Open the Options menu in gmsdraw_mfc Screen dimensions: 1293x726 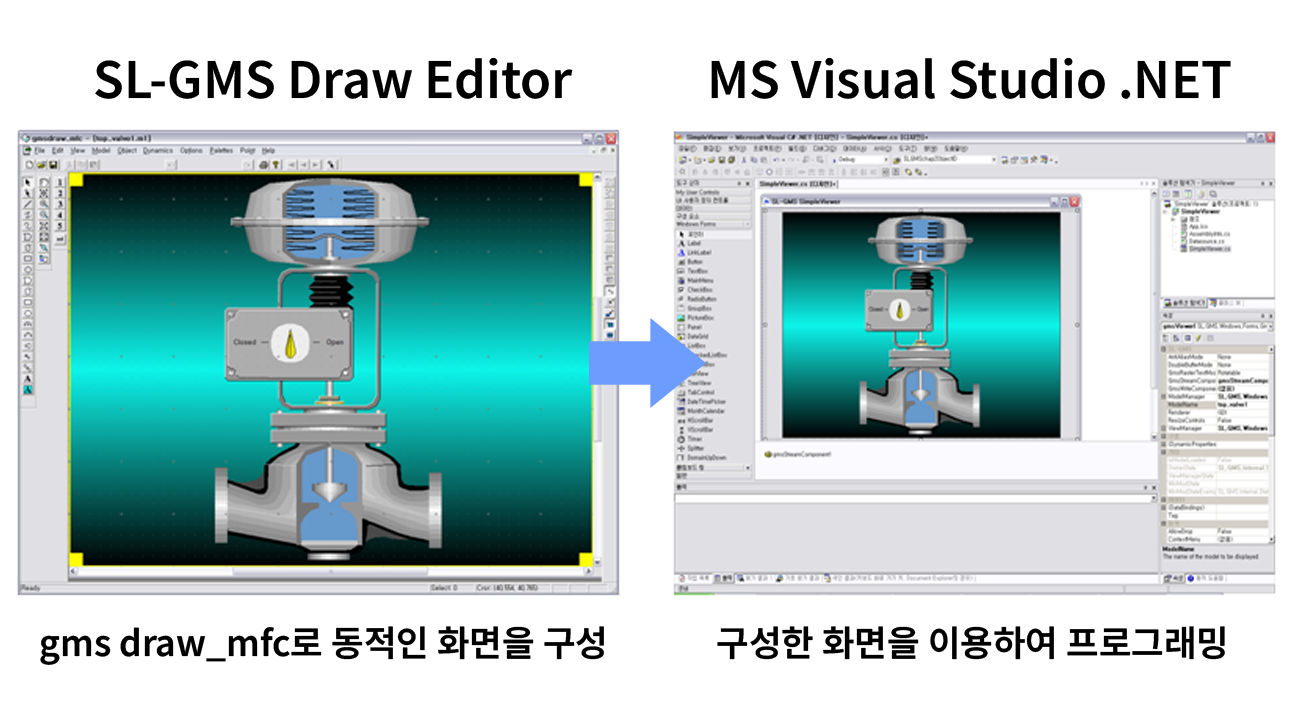pos(191,150)
